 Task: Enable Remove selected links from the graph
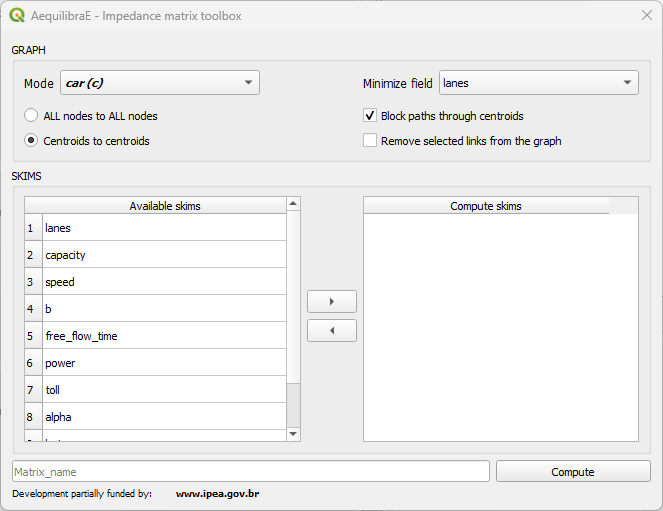[x=370, y=141]
